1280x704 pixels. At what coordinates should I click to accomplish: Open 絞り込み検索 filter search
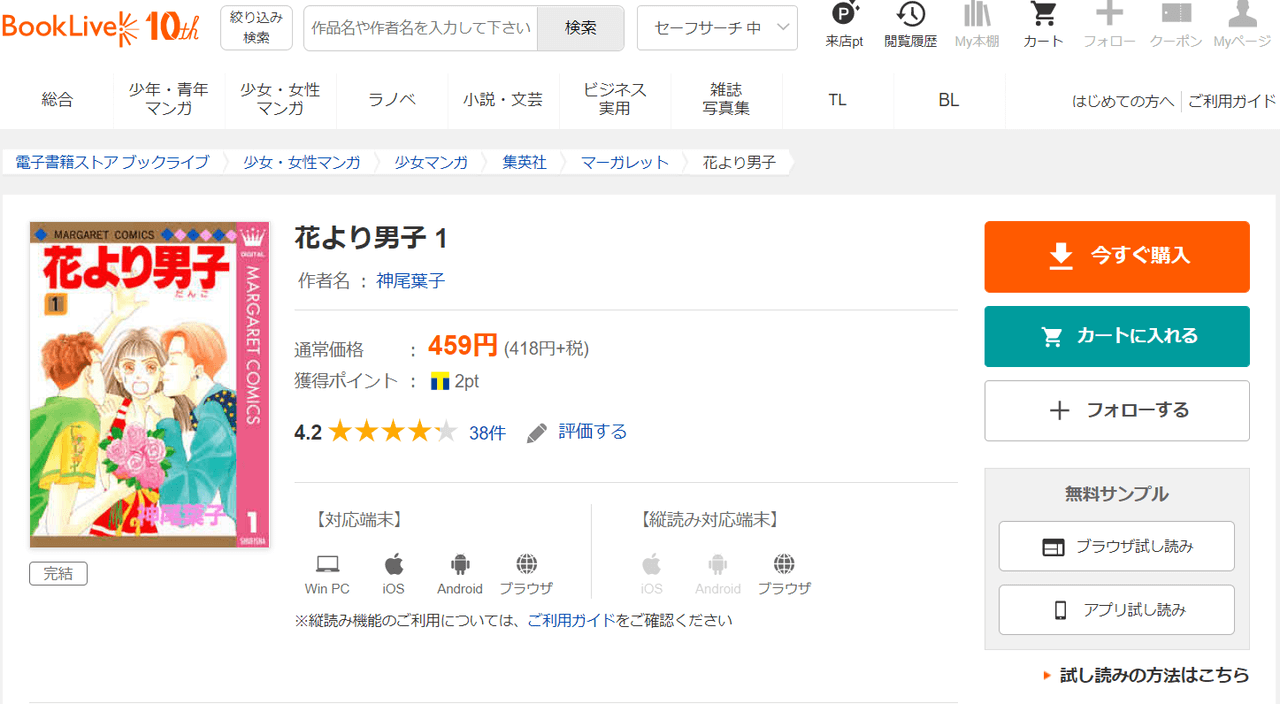(x=257, y=28)
